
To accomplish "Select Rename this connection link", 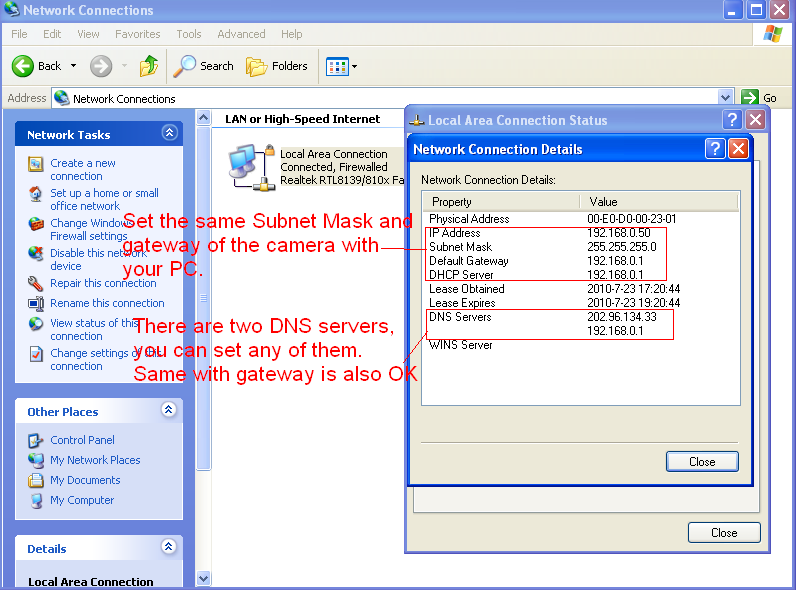I will (107, 303).
